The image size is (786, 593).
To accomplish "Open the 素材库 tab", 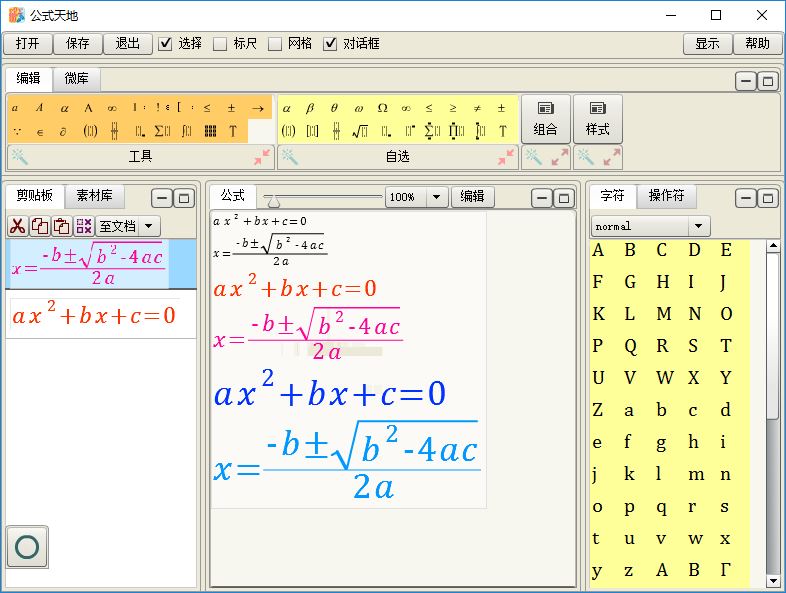I will click(94, 195).
